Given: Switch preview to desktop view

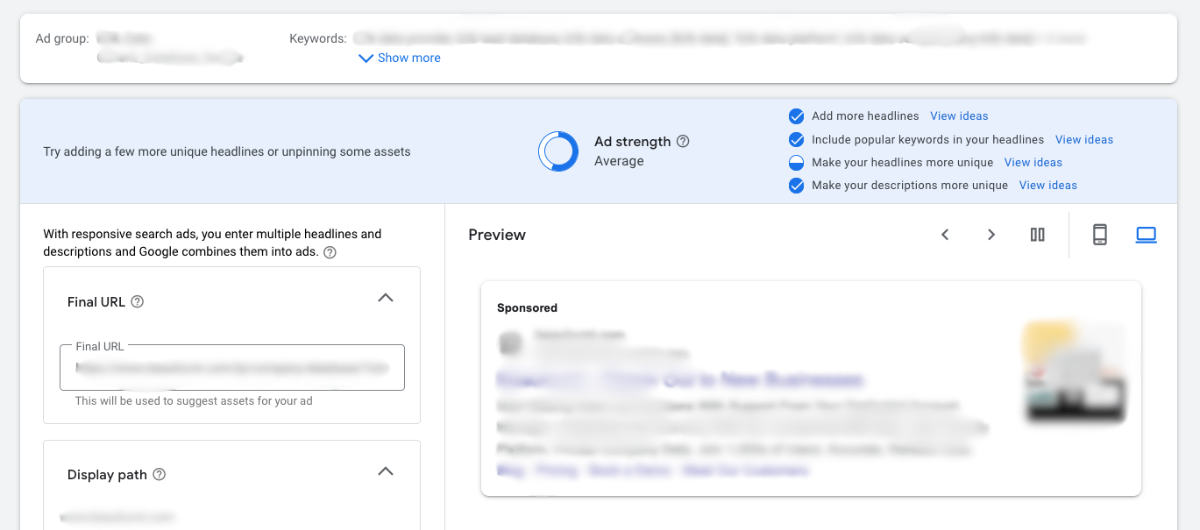Looking at the screenshot, I should point(1146,235).
